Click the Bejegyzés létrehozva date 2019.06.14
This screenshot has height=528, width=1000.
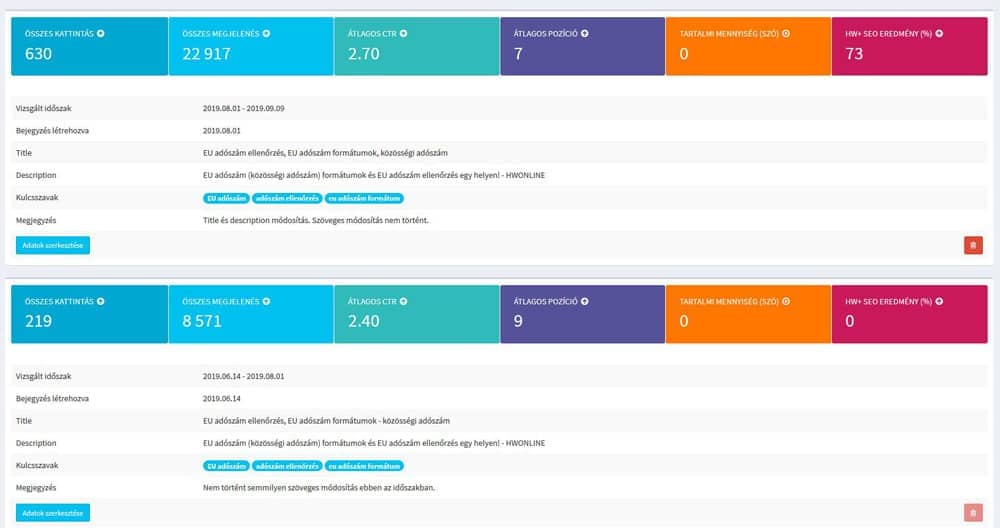pos(222,399)
